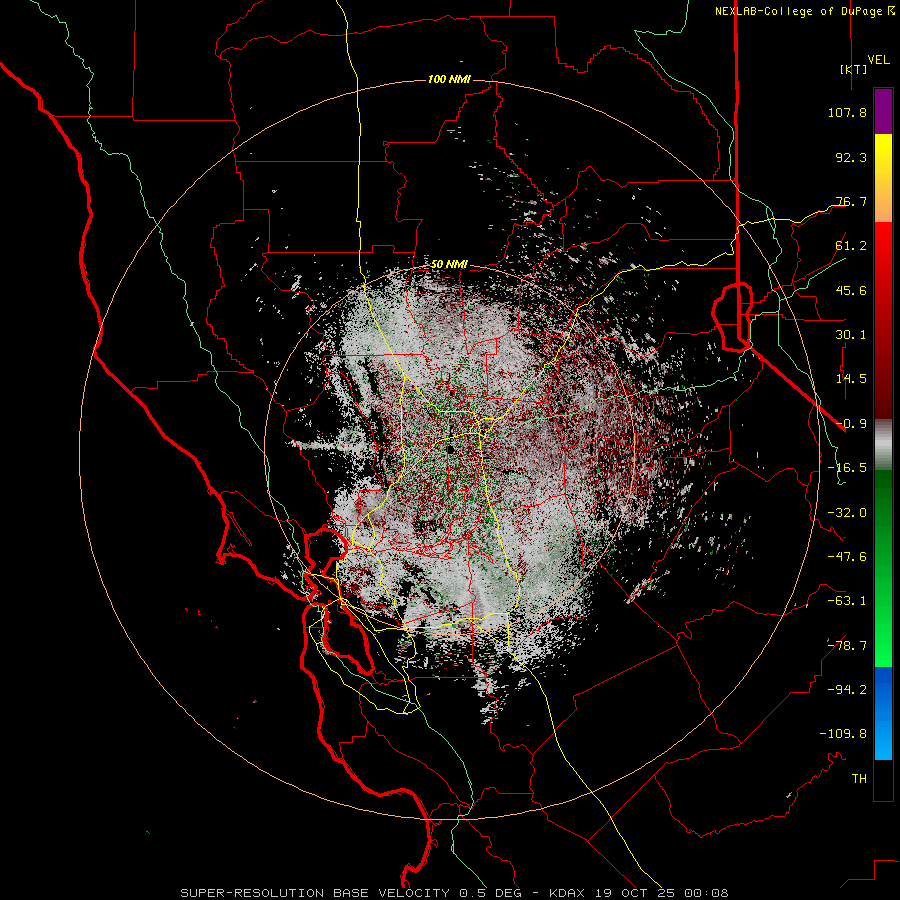Click the Super-Resolution Base Velocity caption text
Screen dimensions: 900x900
[x=455, y=893]
